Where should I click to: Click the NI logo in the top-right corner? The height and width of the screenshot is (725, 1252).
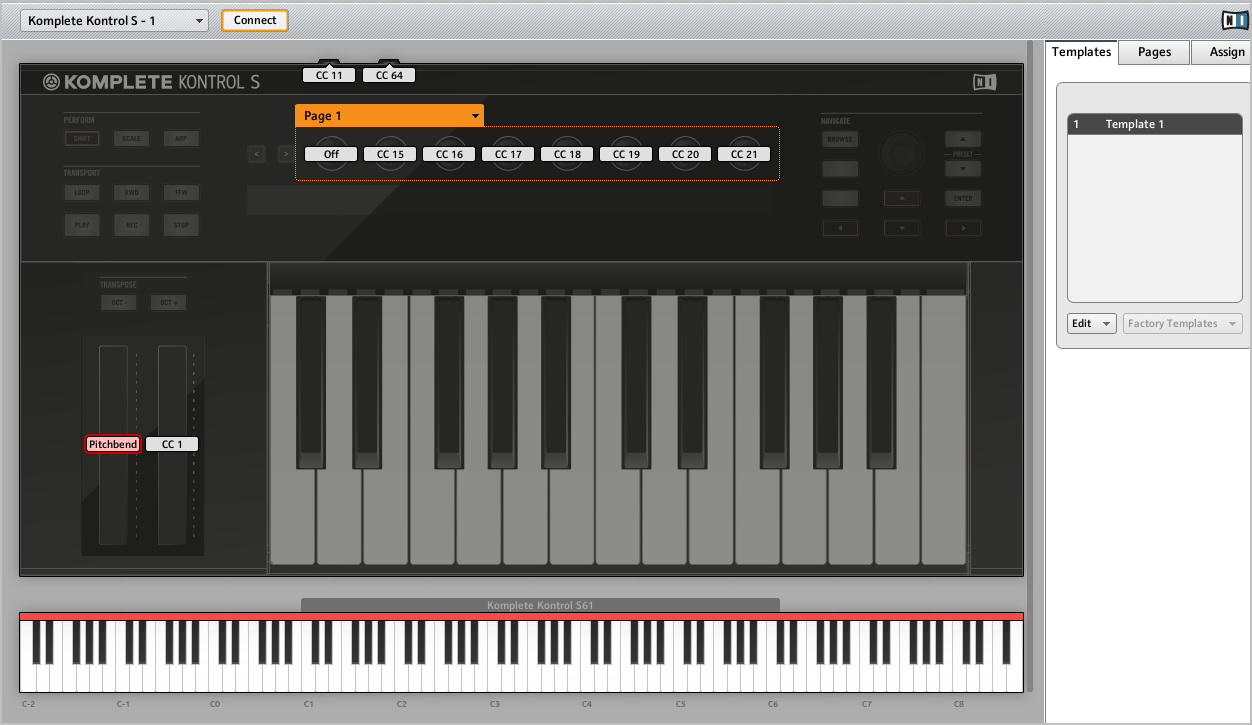click(1233, 20)
